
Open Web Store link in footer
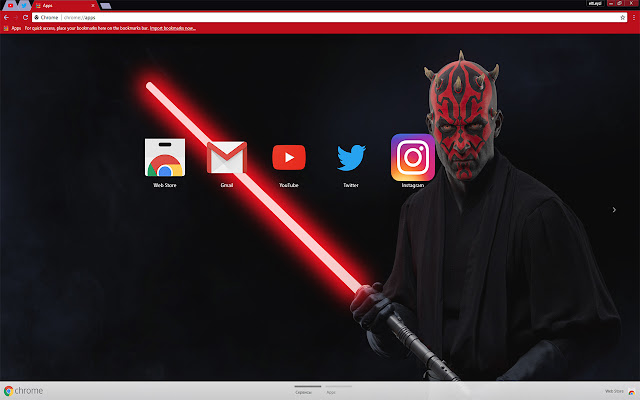[620, 391]
